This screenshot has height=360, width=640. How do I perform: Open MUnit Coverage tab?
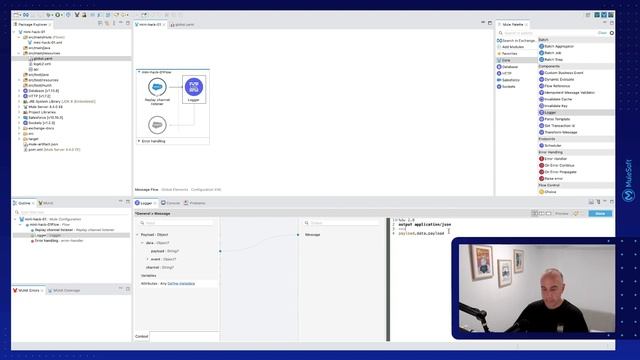(64, 290)
